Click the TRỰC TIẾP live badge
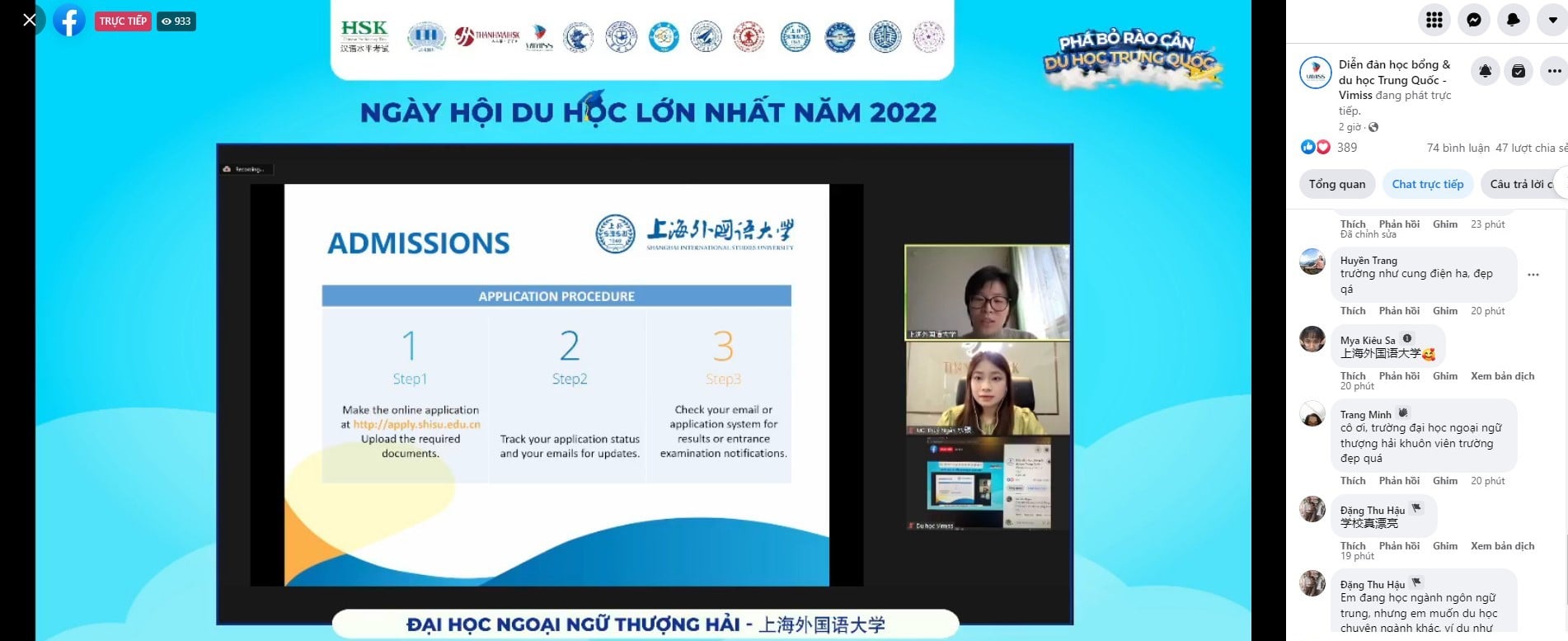 coord(123,21)
